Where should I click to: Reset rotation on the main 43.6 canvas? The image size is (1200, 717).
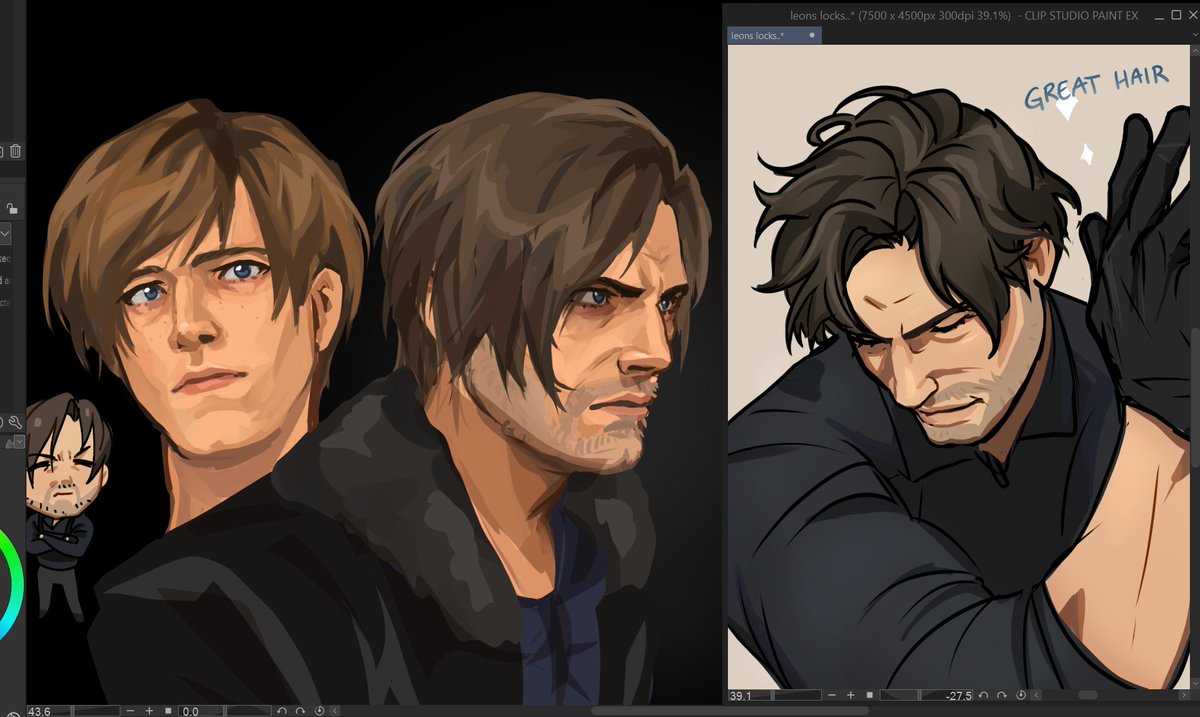(319, 711)
